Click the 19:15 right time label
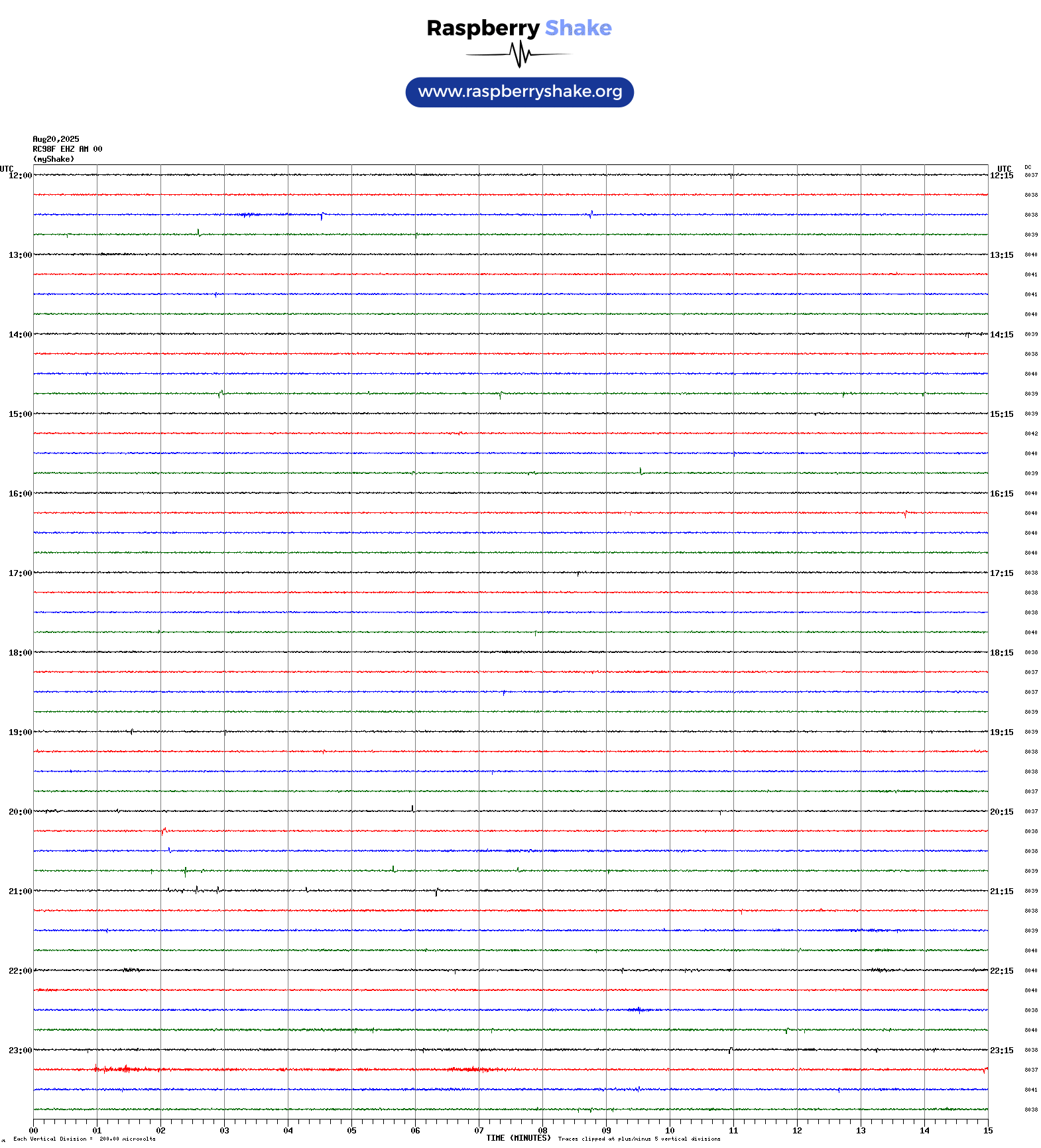The width and height of the screenshot is (1041, 1148). coord(1002,732)
